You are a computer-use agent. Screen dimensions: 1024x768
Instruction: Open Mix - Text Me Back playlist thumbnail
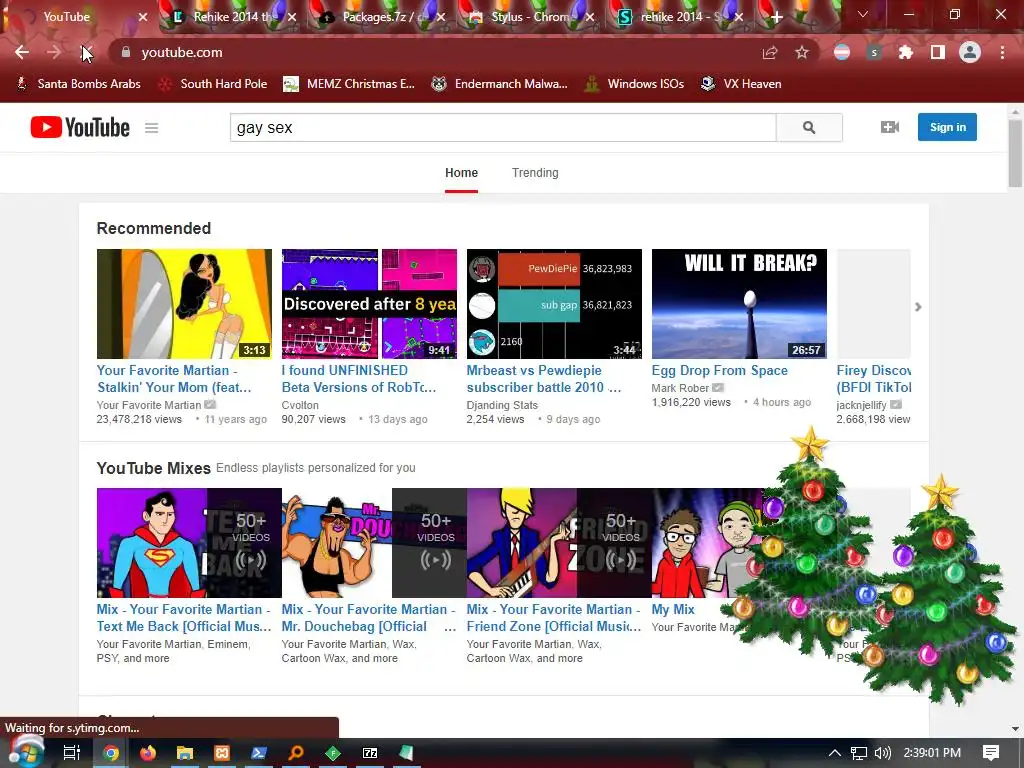coord(189,543)
